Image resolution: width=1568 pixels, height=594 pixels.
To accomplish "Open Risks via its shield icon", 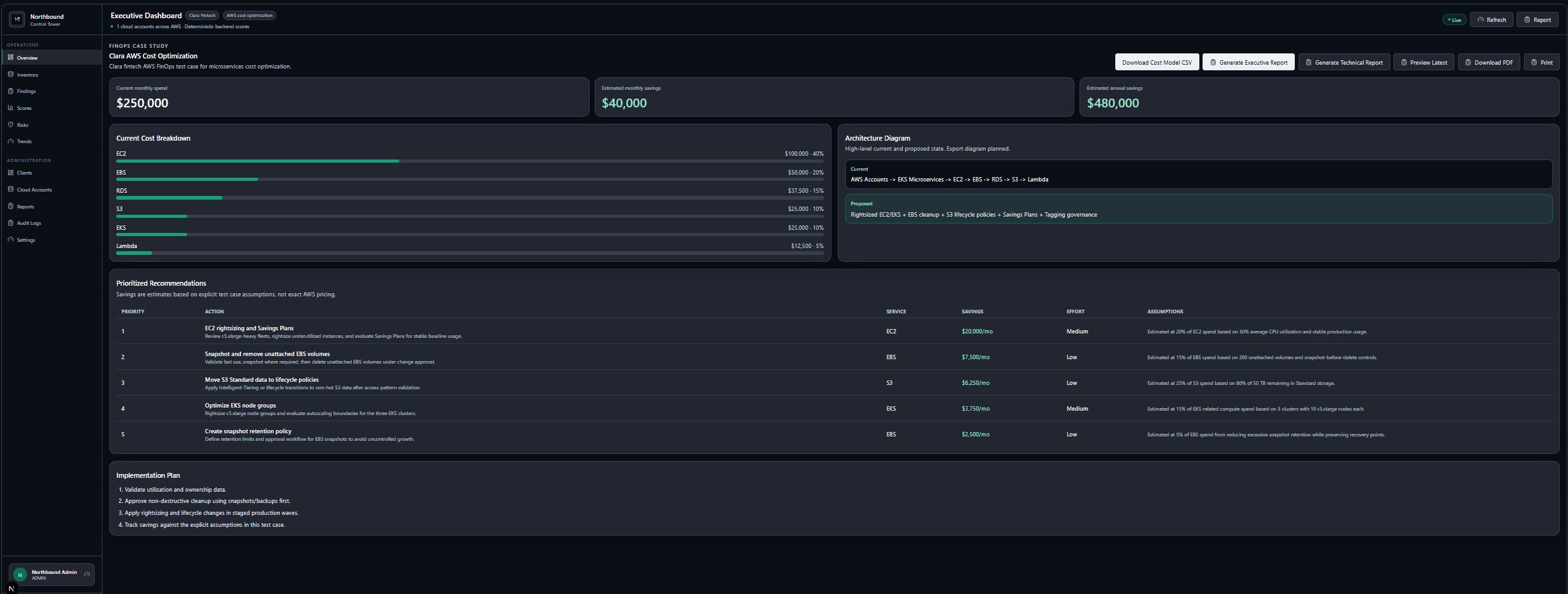I will (x=11, y=124).
